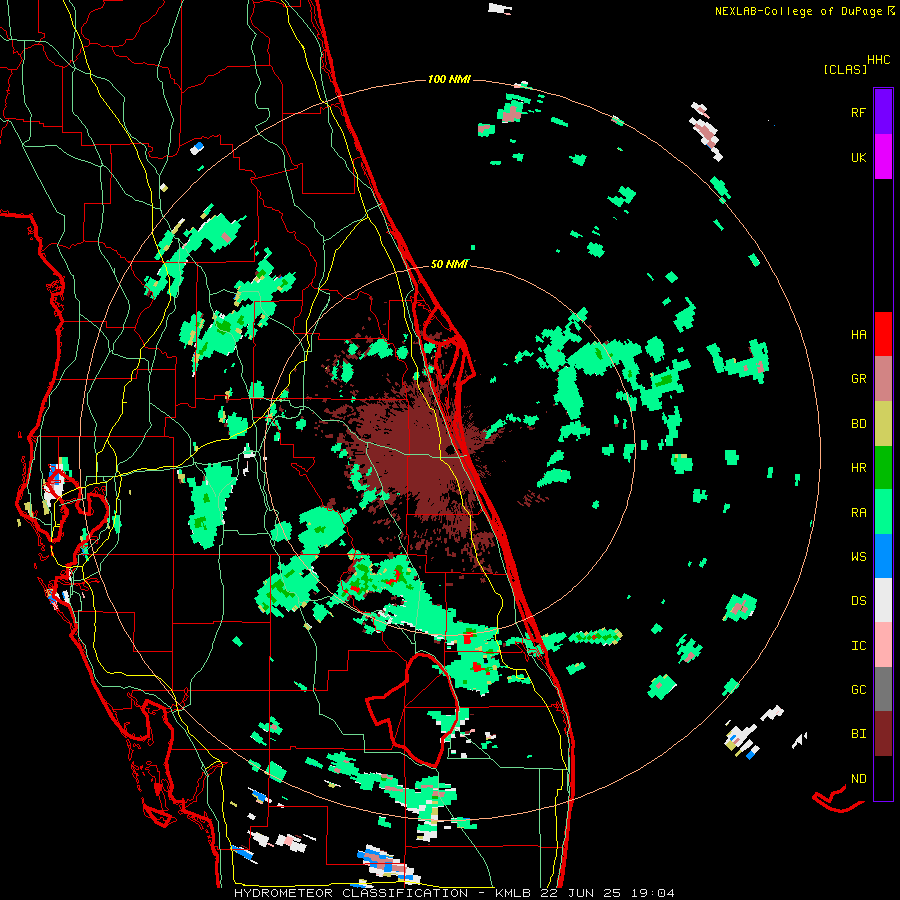Click the BI legend label
This screenshot has height=900, width=900.
tap(858, 734)
